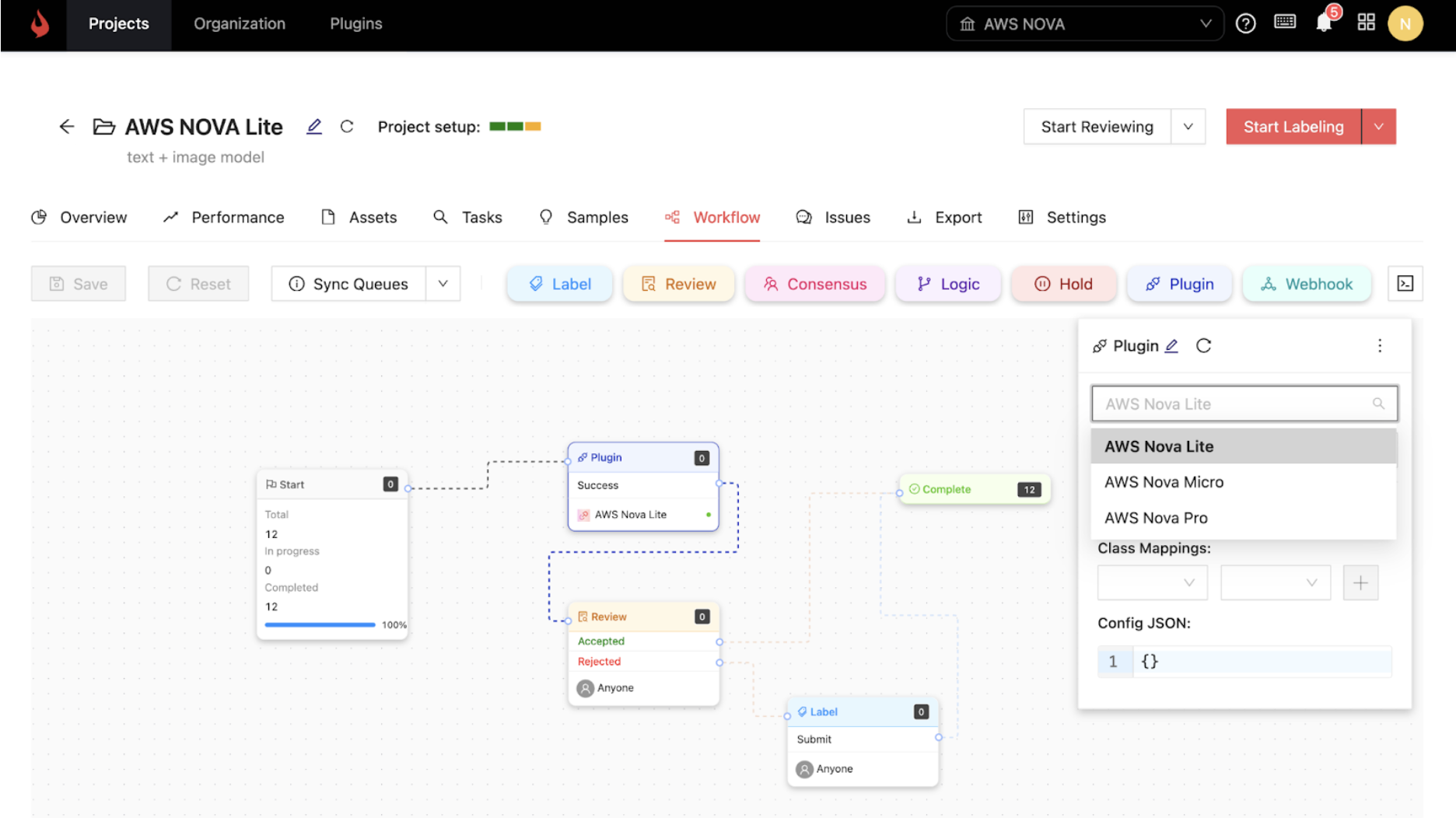The image size is (1456, 832).
Task: Expand Start Labeling dropdown arrow
Action: pyautogui.click(x=1379, y=127)
